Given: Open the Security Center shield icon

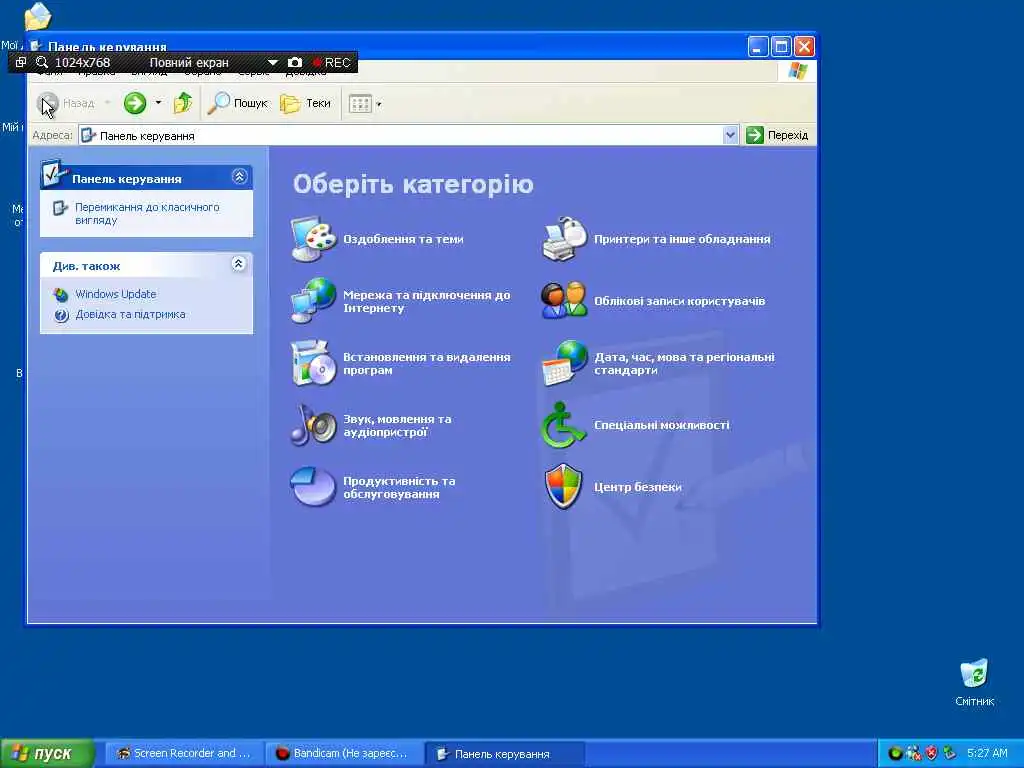Looking at the screenshot, I should pyautogui.click(x=563, y=487).
